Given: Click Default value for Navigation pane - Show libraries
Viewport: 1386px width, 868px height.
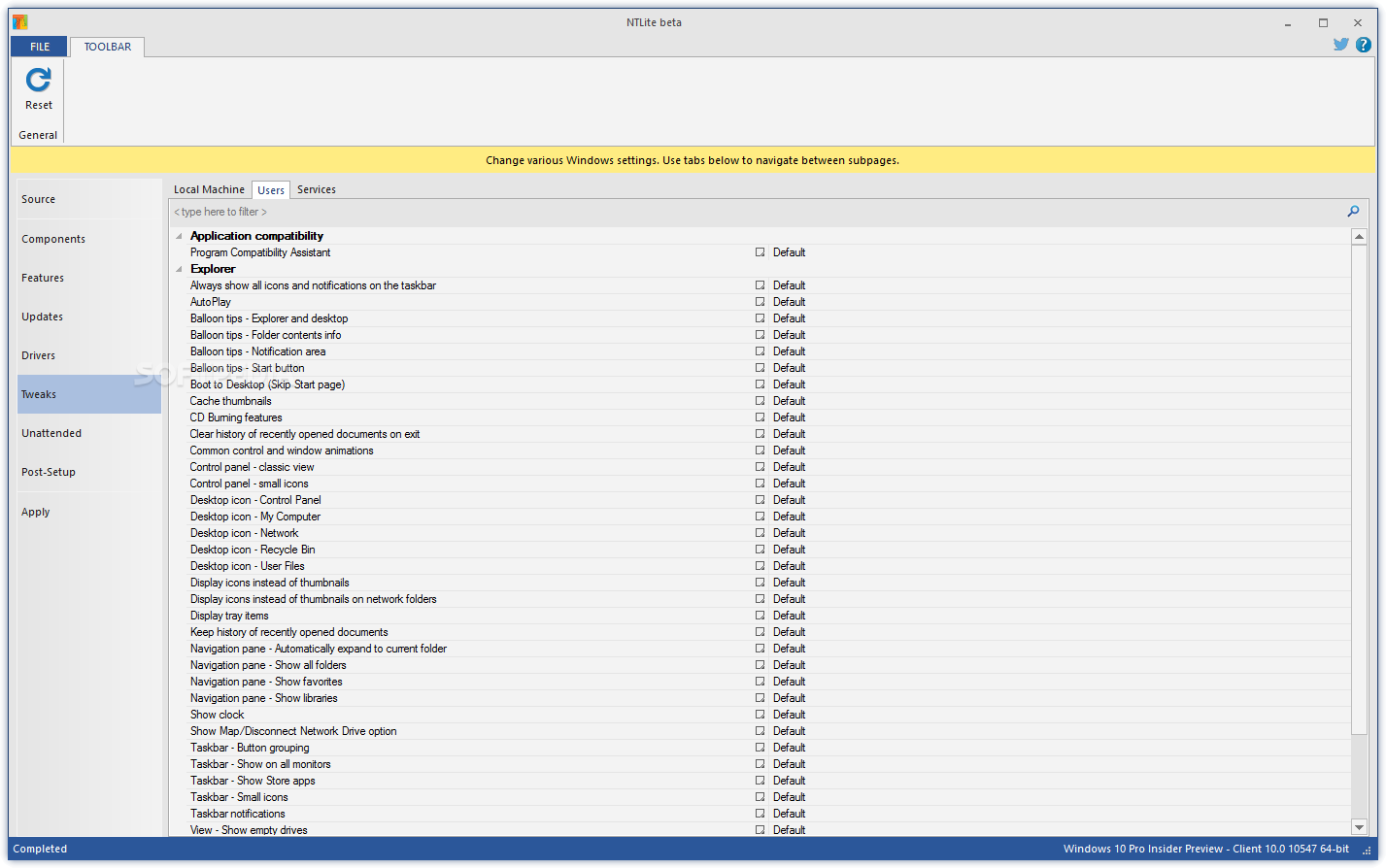Looking at the screenshot, I should click(x=789, y=698).
